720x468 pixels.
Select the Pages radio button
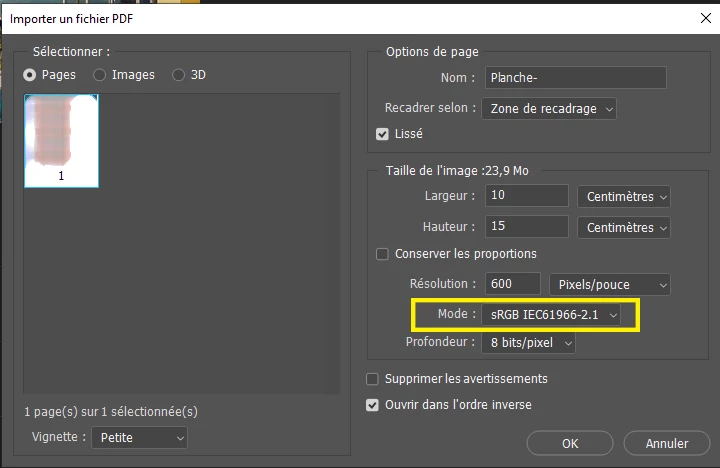tap(29, 75)
